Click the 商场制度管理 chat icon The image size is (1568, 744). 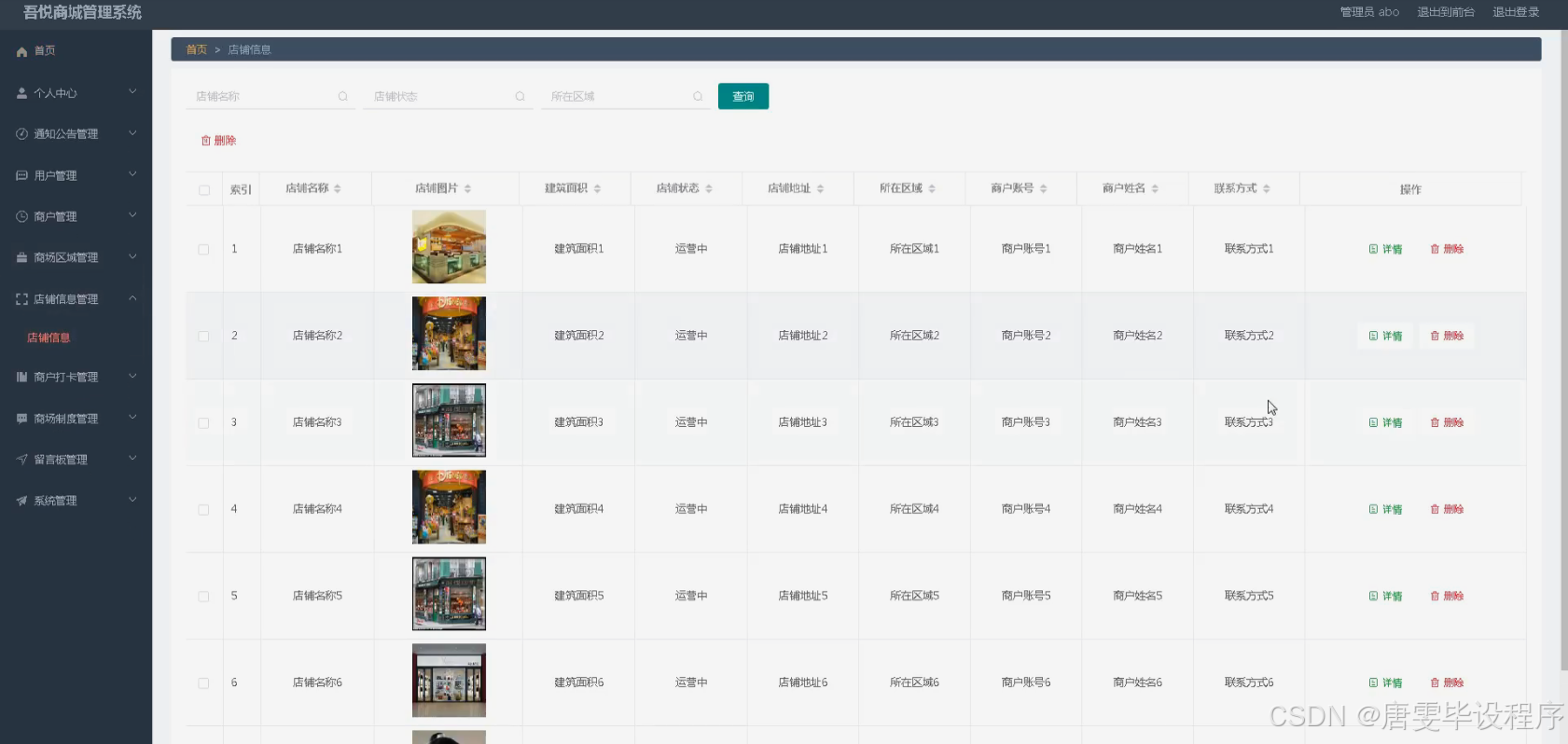21,419
